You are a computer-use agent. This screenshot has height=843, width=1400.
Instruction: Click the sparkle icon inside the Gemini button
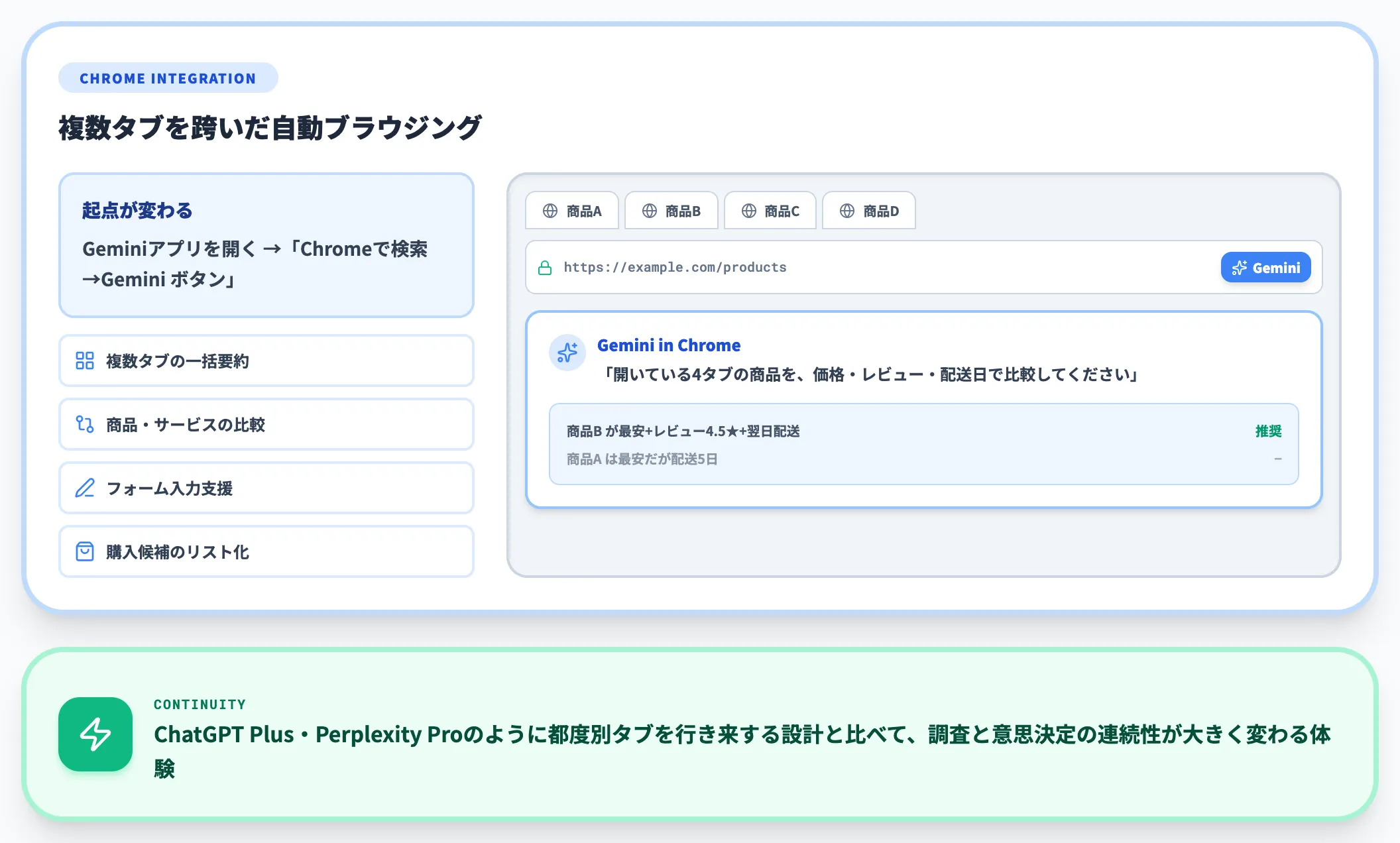click(x=1239, y=268)
